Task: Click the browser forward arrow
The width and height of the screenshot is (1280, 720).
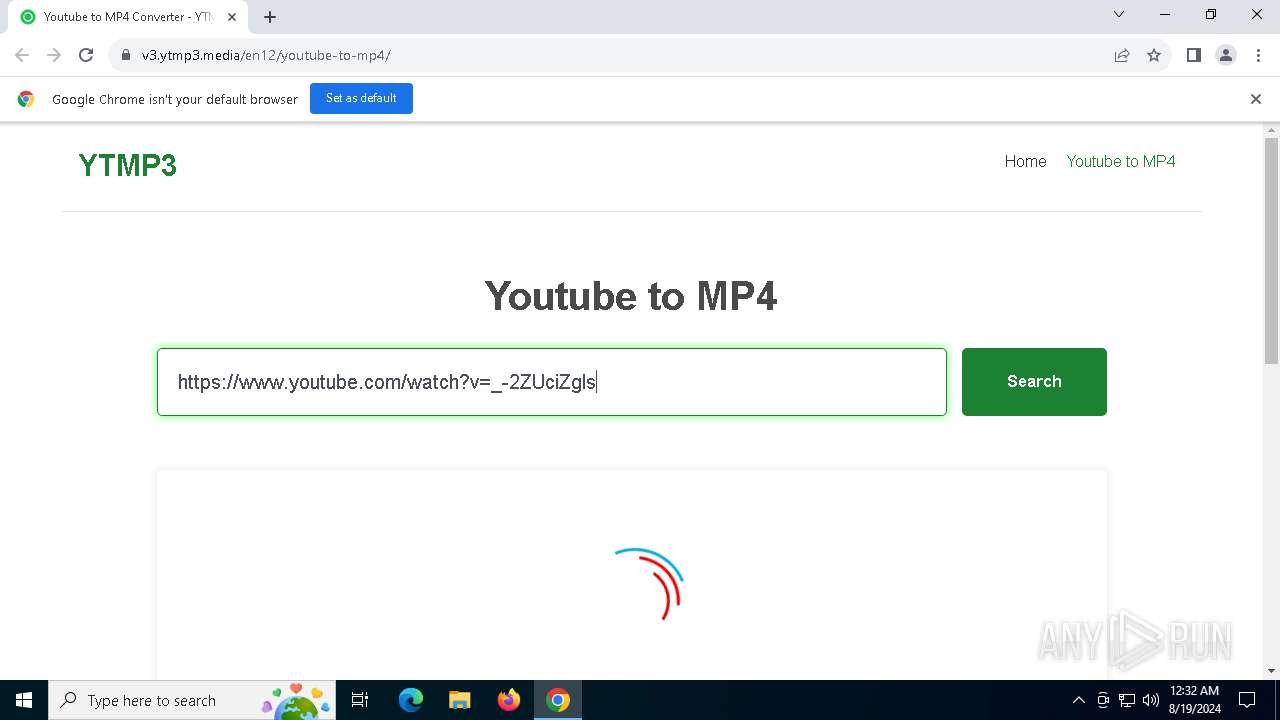Action: pyautogui.click(x=54, y=55)
